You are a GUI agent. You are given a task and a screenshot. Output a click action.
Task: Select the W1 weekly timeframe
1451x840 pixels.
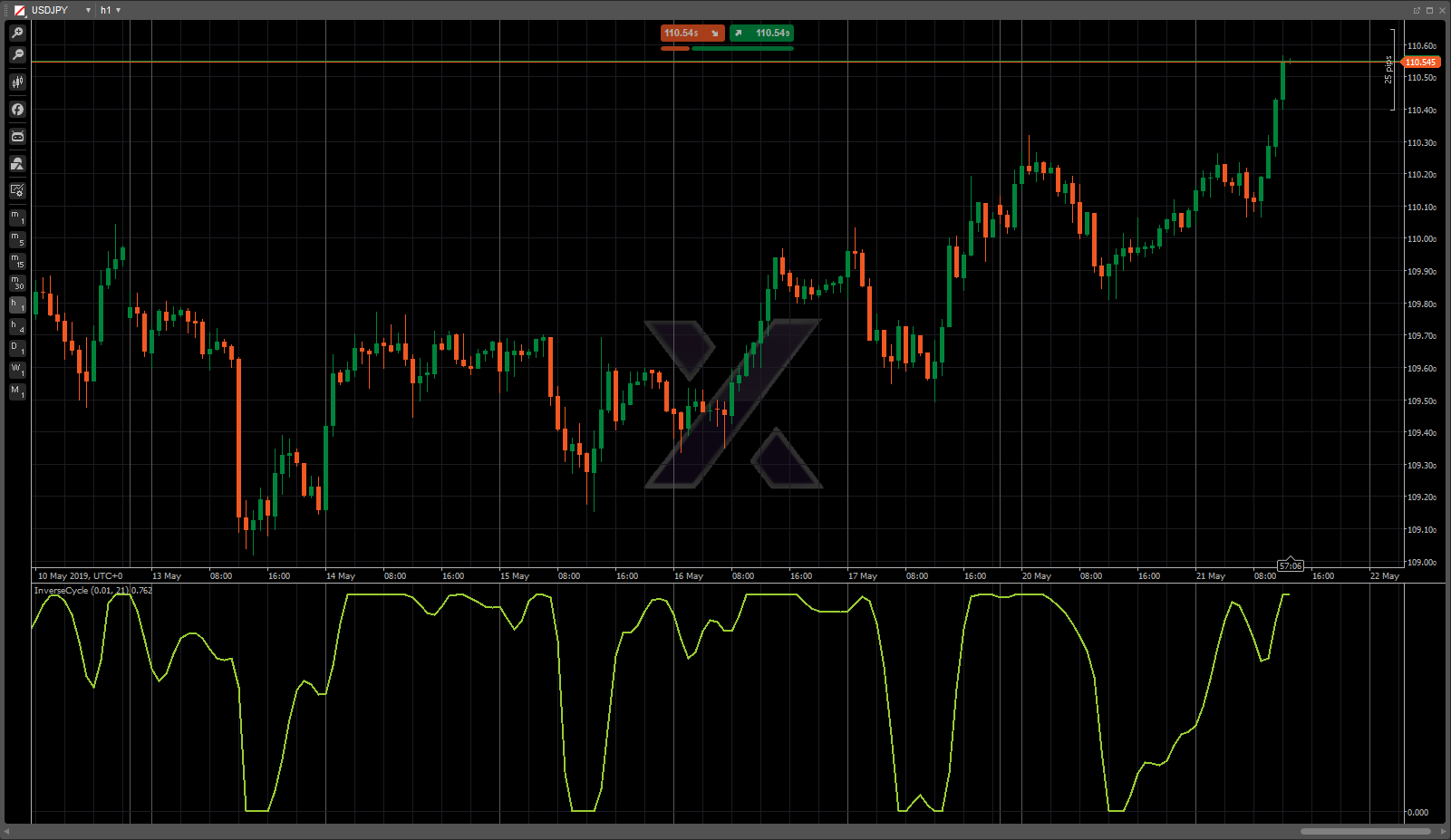click(x=17, y=370)
